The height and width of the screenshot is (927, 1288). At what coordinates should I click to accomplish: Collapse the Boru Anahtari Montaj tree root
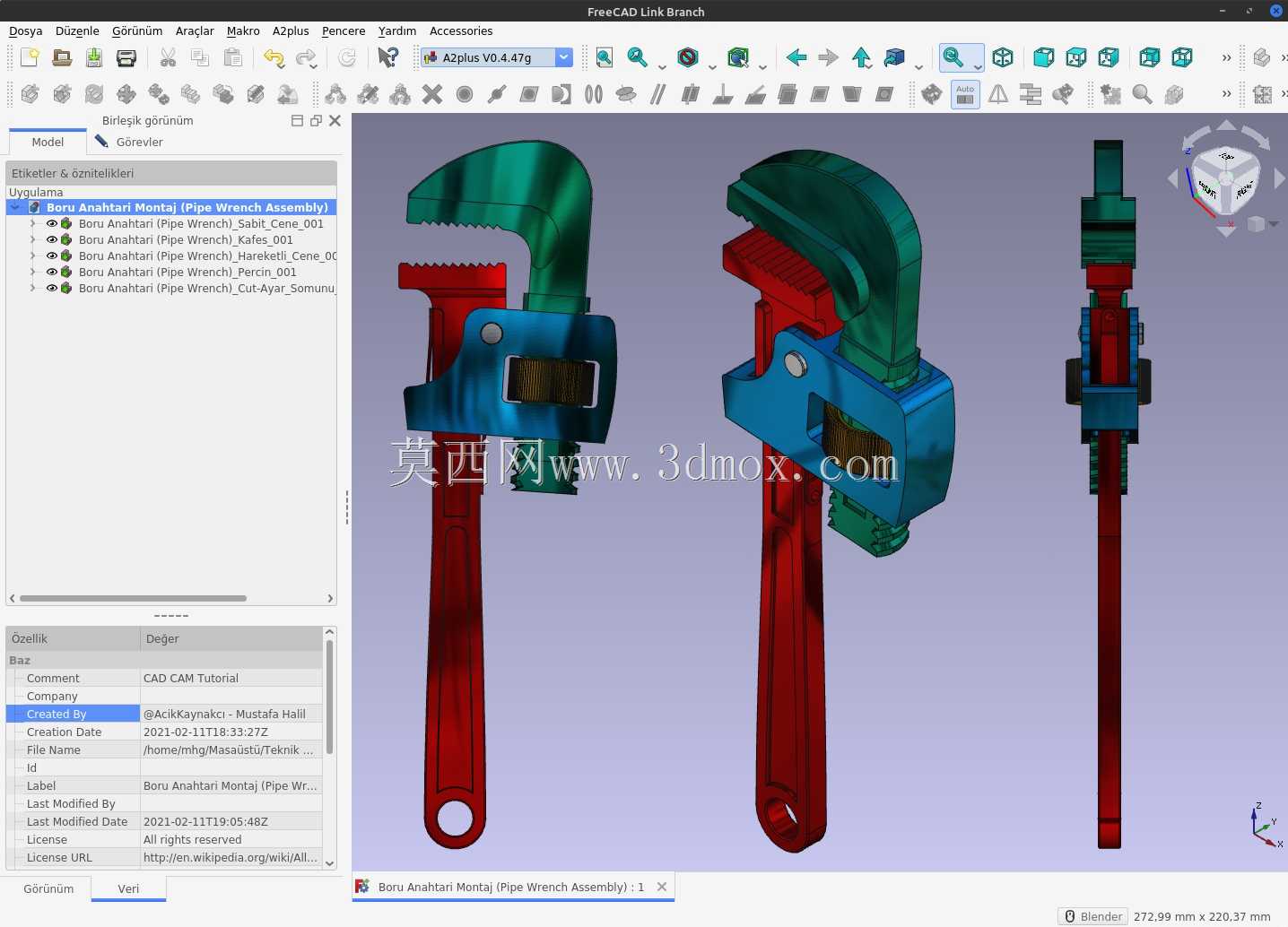coord(15,207)
